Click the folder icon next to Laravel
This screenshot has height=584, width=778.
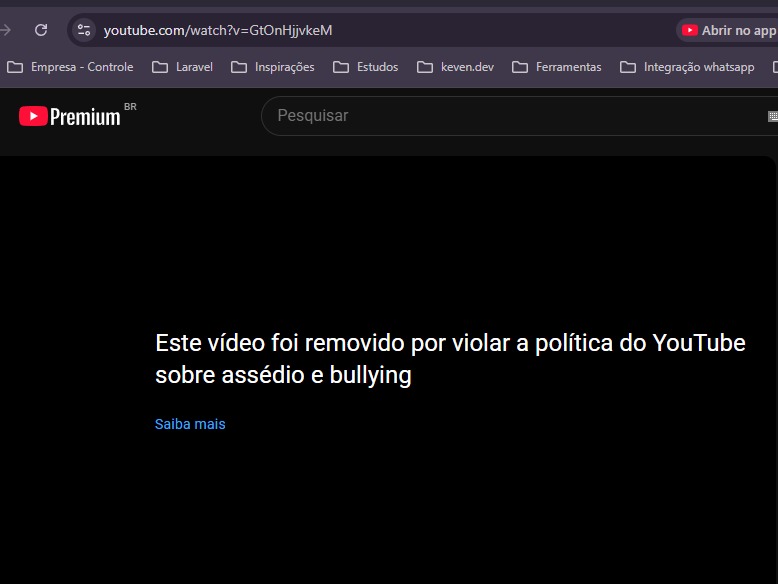click(x=160, y=67)
